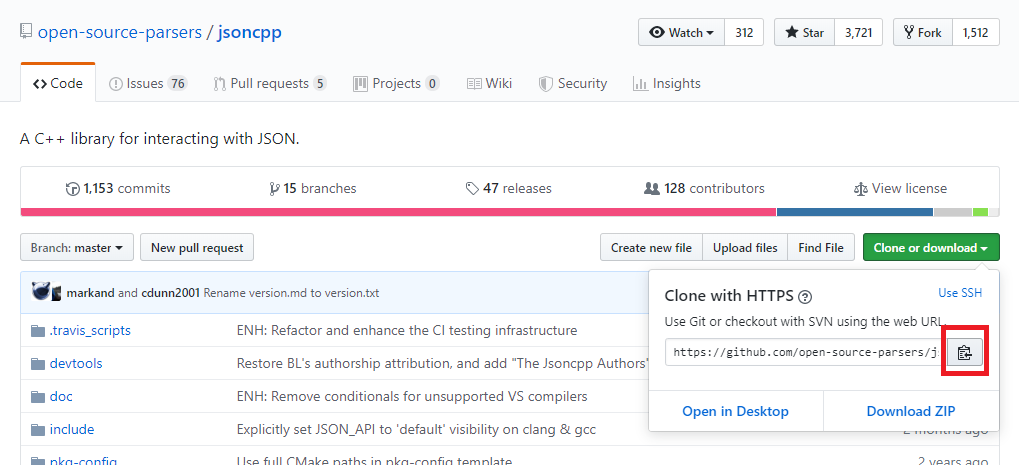Open the Security tab
1019x465 pixels.
(x=573, y=83)
